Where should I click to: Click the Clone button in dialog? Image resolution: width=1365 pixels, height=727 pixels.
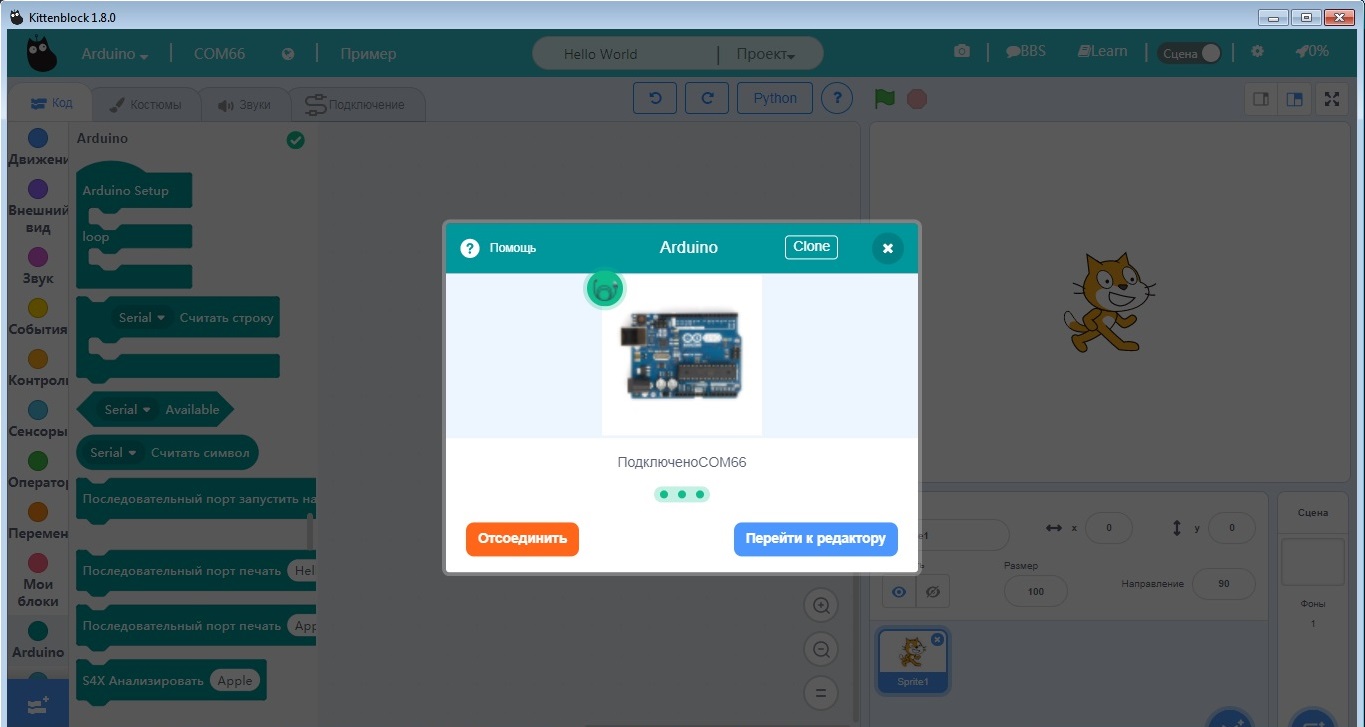click(811, 247)
